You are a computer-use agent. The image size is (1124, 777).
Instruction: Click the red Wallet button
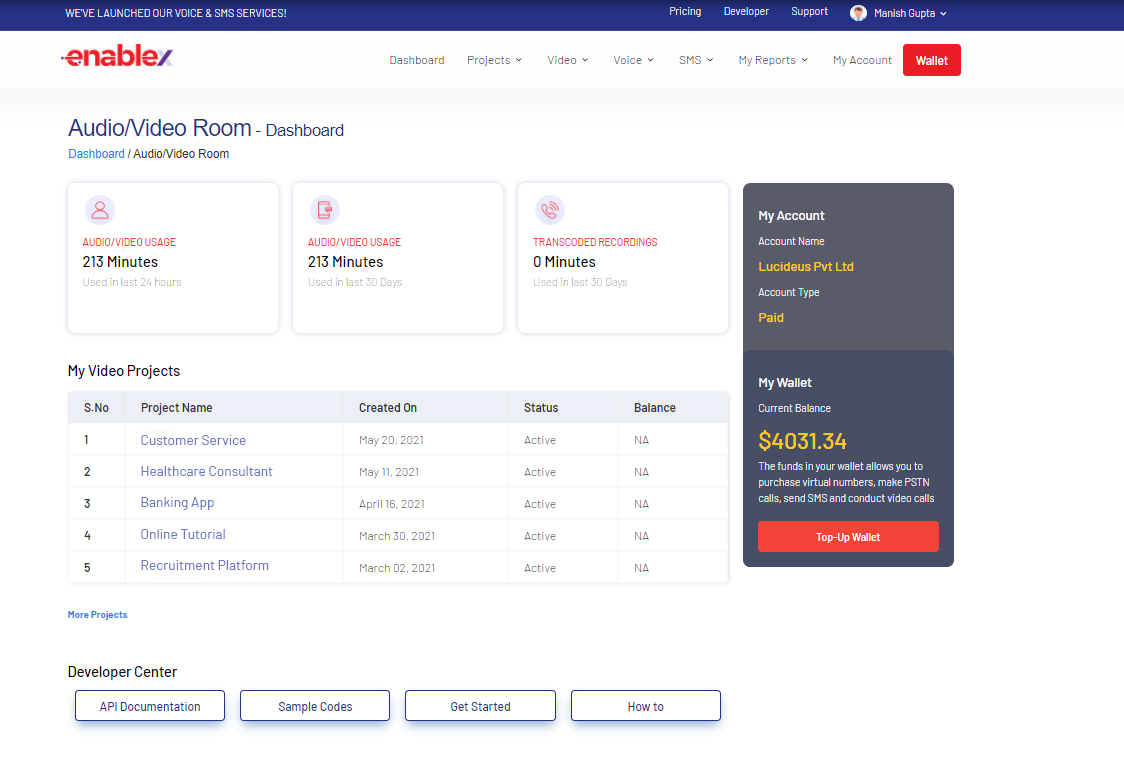coord(931,60)
